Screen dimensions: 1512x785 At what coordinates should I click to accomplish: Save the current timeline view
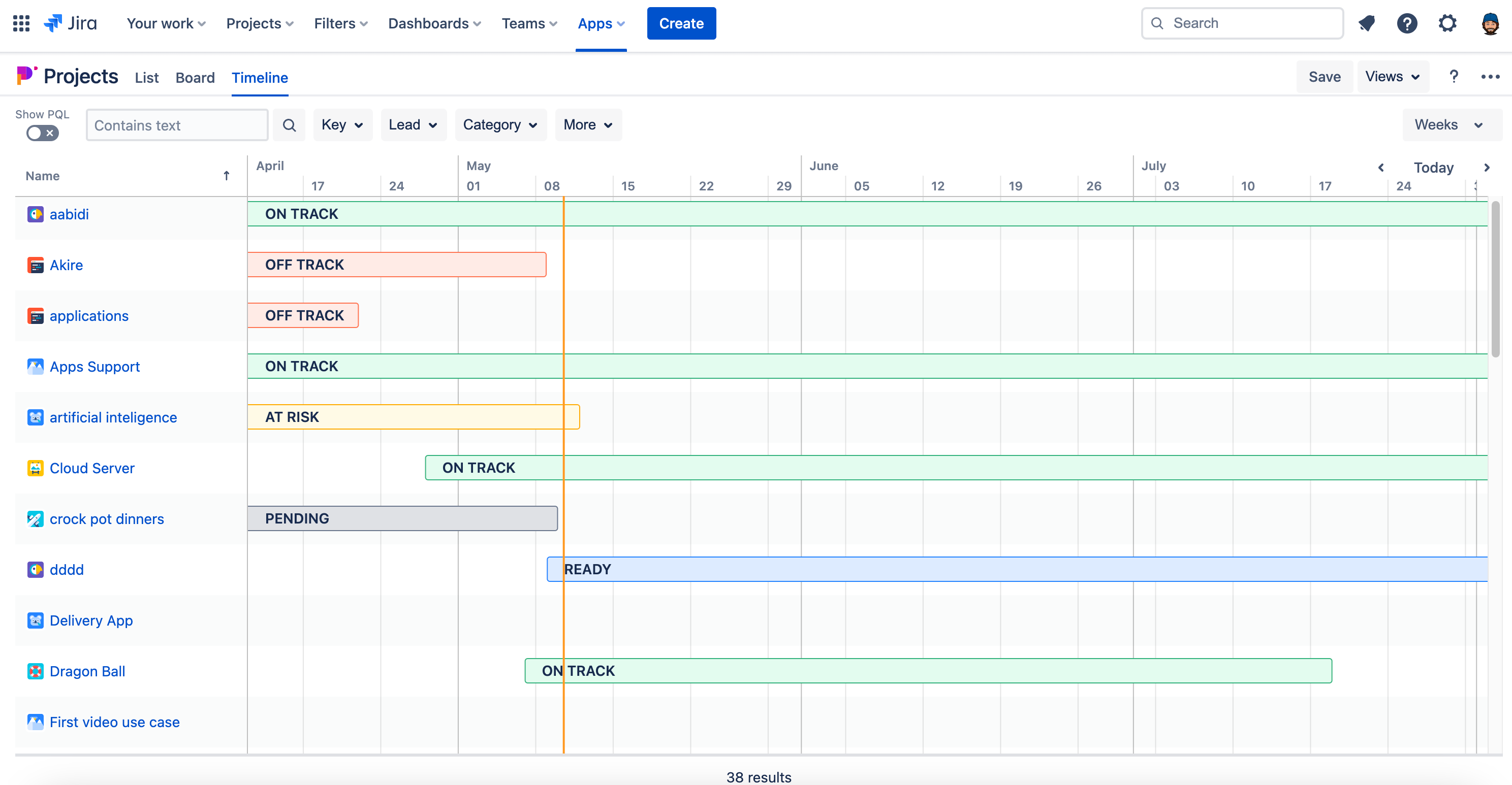pyautogui.click(x=1324, y=76)
